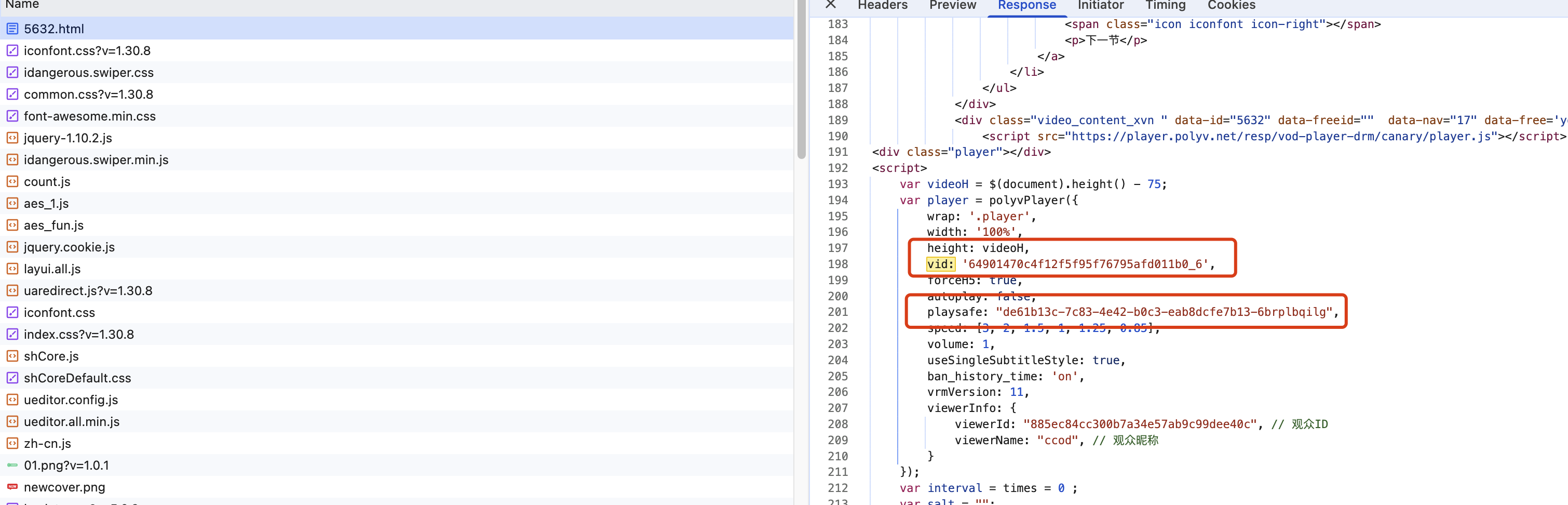Viewport: 1568px width, 505px height.
Task: Select the 5632.html request row
Action: (x=397, y=29)
